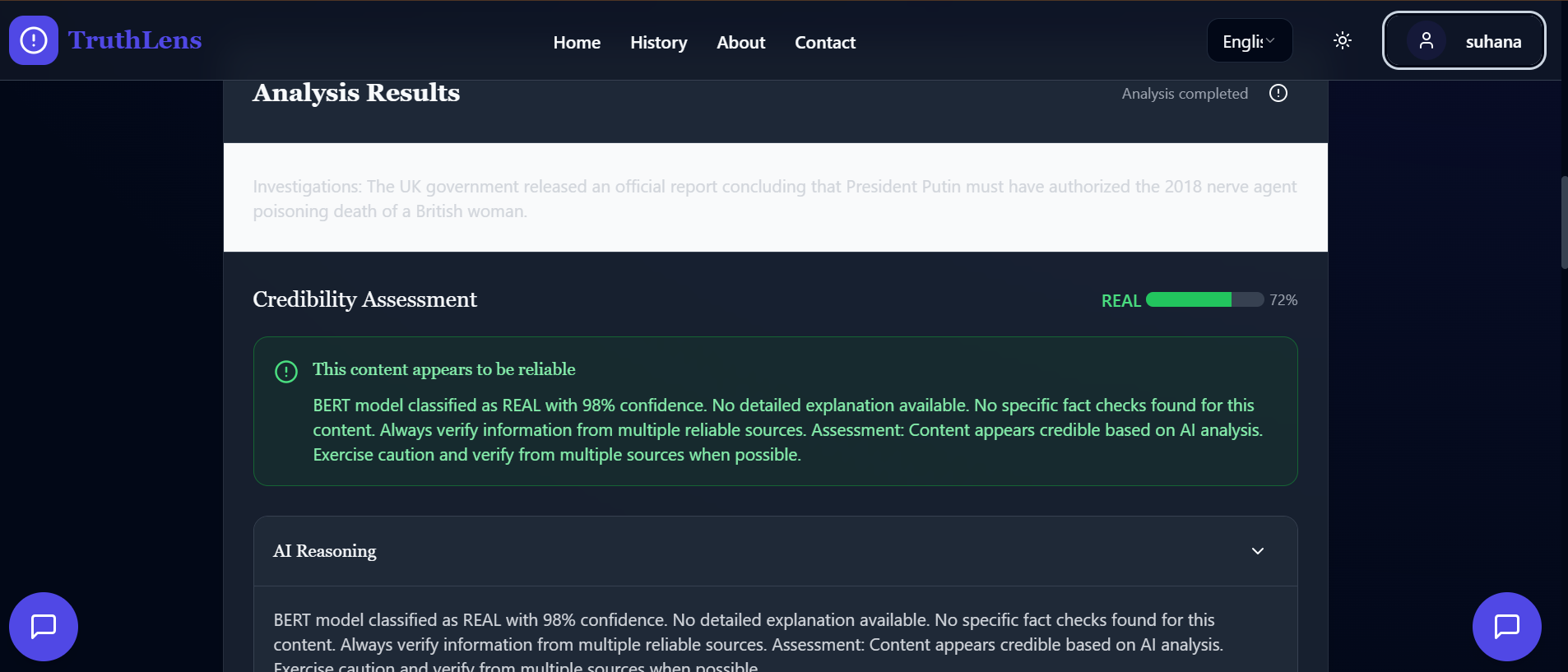Open the left chat bubble icon

click(x=44, y=627)
